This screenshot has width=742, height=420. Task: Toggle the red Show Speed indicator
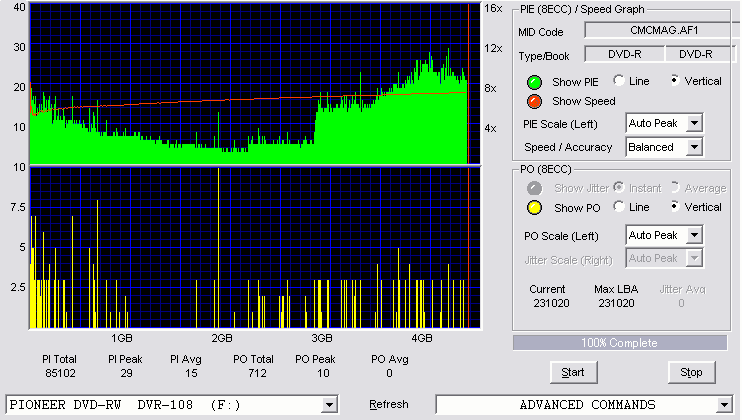click(534, 101)
